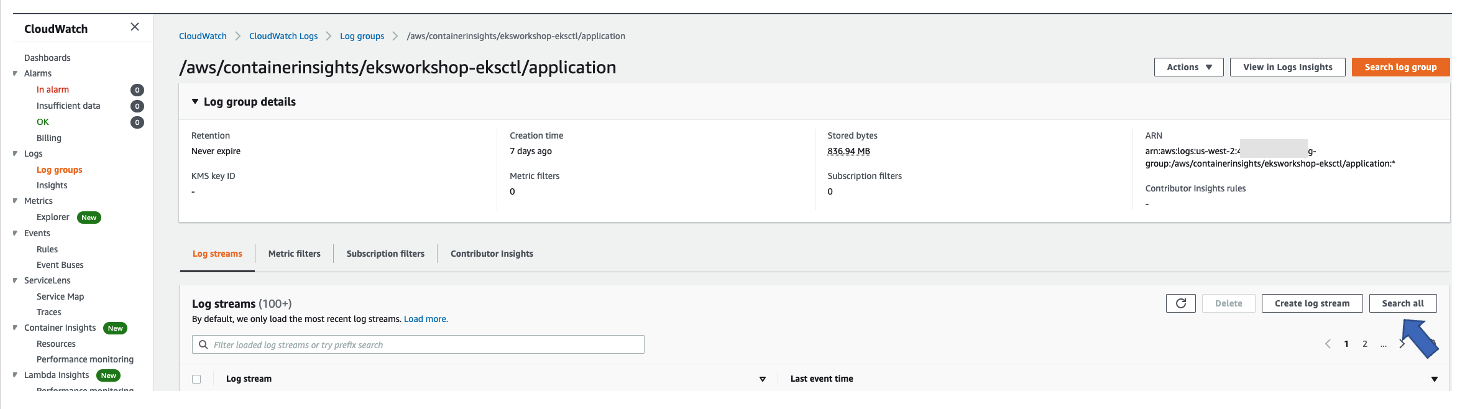Collapse the Logs sidebar section
The image size is (1463, 409).
(15, 154)
